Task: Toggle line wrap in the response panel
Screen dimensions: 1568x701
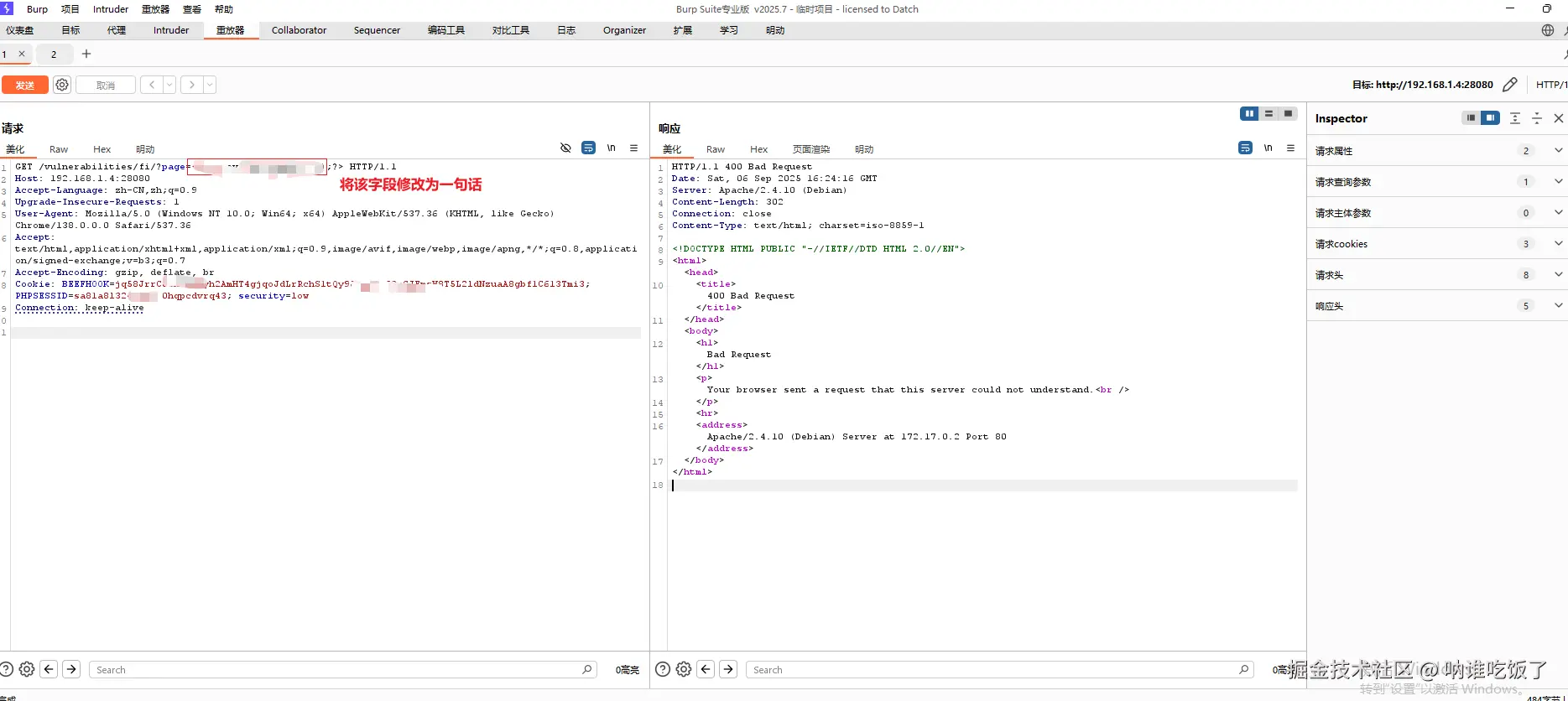Action: point(1245,148)
